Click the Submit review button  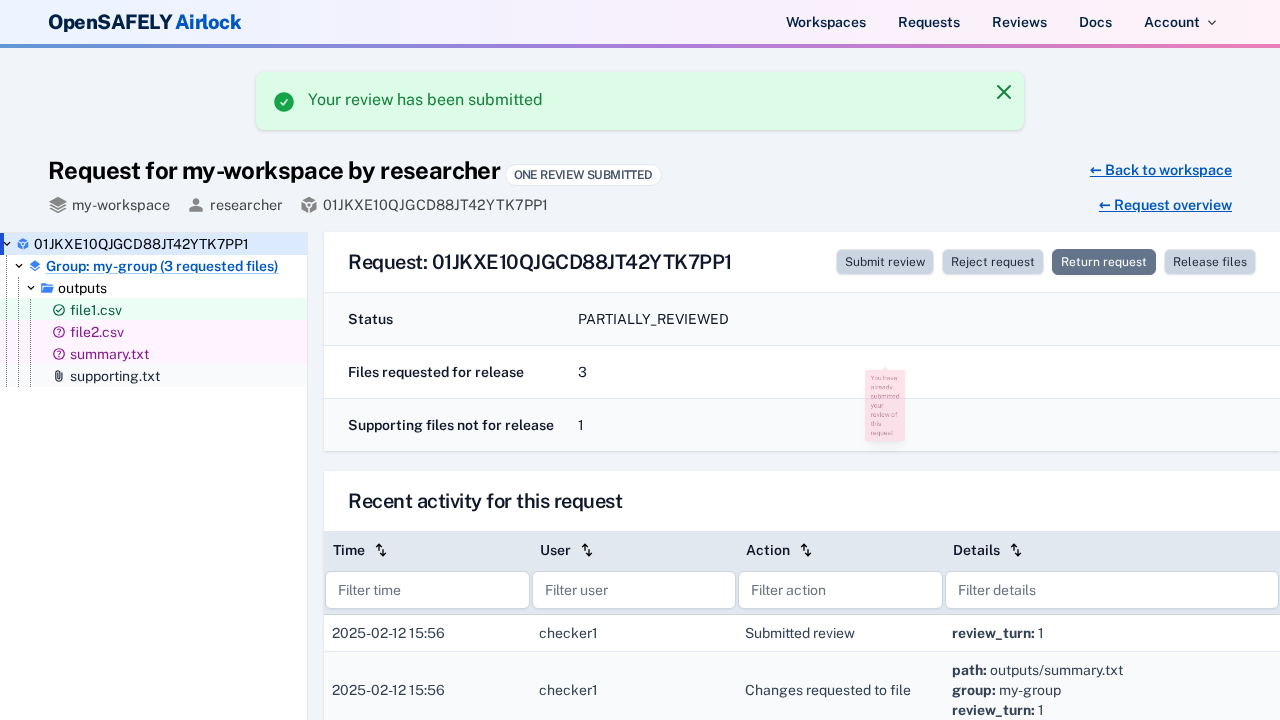click(x=885, y=262)
